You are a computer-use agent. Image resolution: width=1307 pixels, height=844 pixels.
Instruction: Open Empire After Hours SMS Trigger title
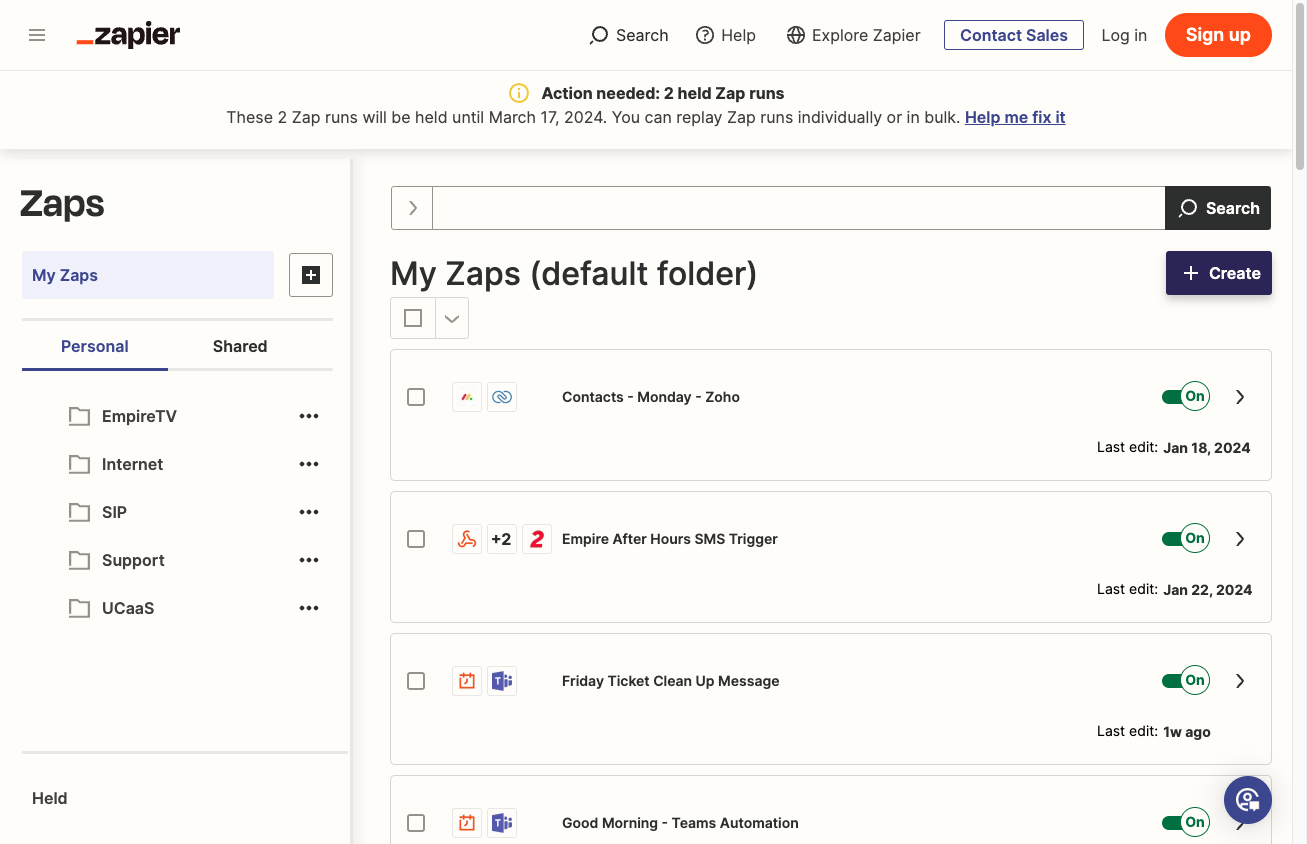[x=670, y=539]
